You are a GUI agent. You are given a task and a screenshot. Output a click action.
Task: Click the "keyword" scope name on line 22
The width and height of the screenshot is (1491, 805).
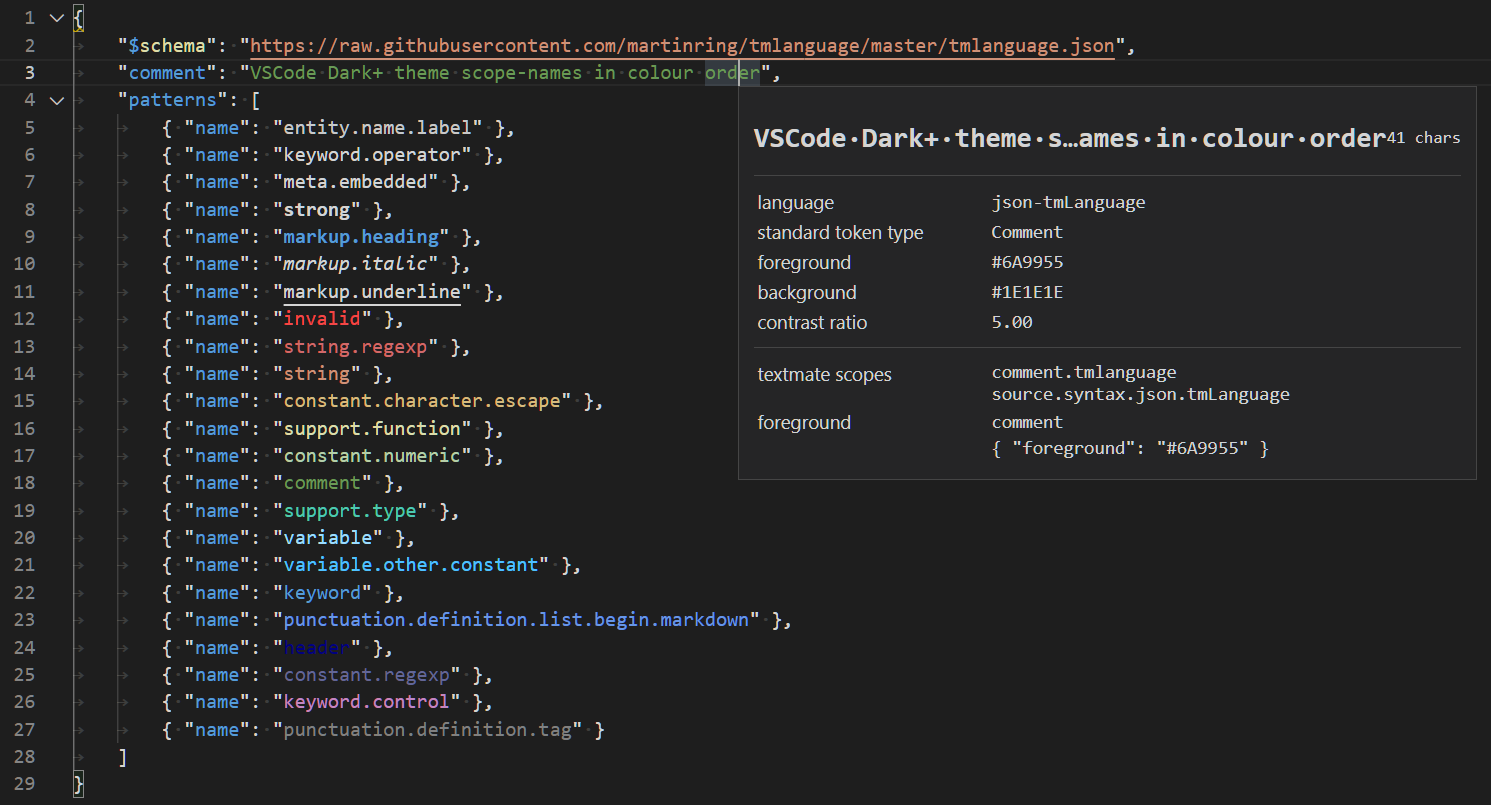322,593
